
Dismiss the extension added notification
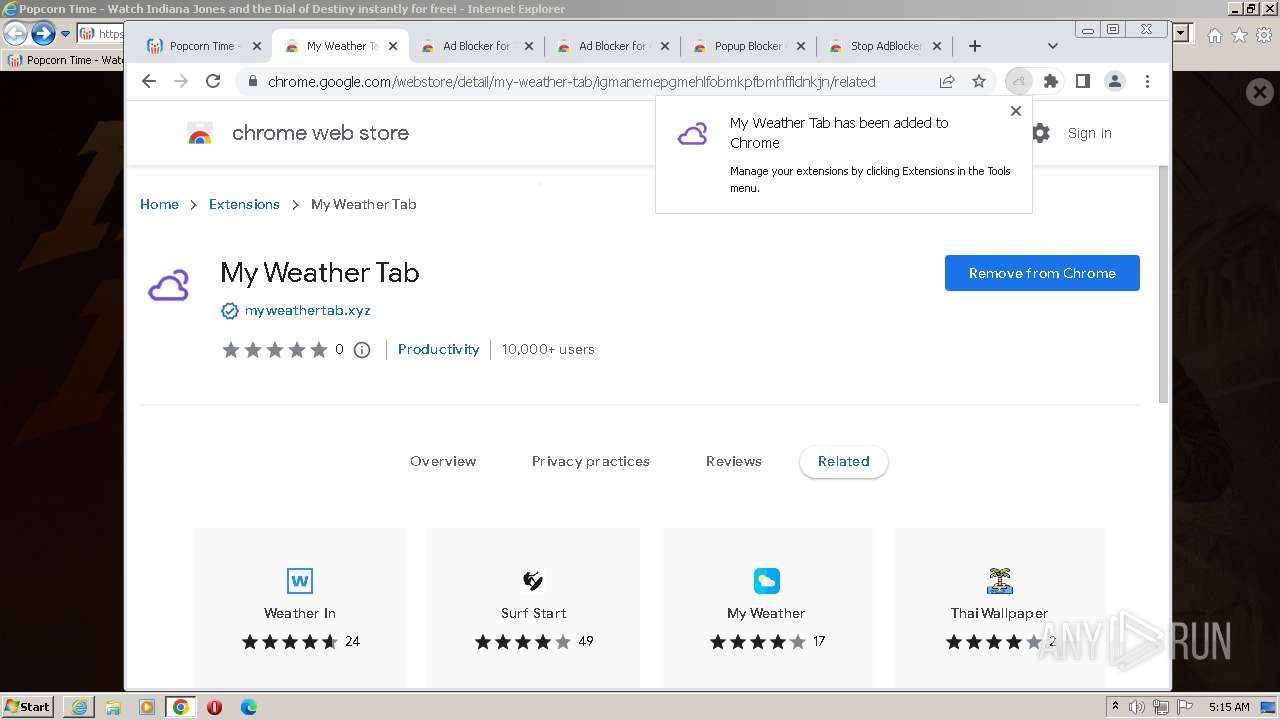click(x=1016, y=111)
